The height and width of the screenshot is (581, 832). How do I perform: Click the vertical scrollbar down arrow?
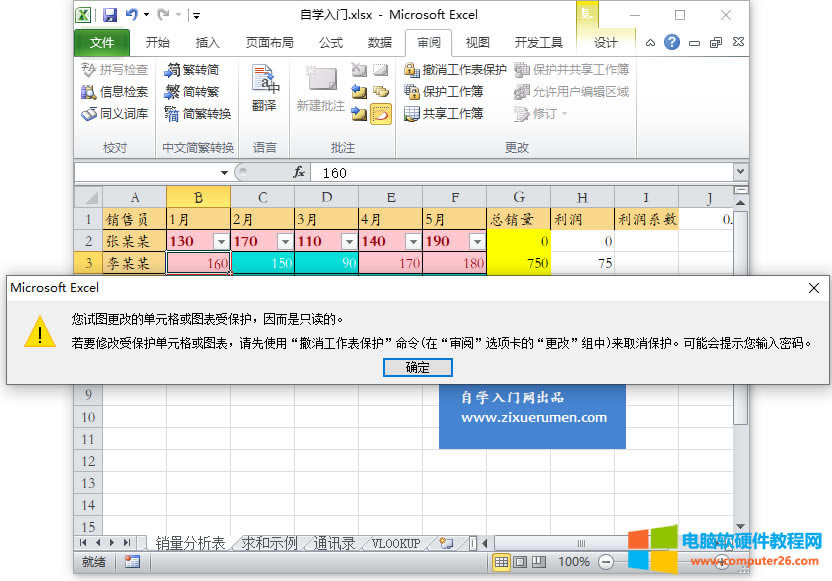pyautogui.click(x=739, y=525)
